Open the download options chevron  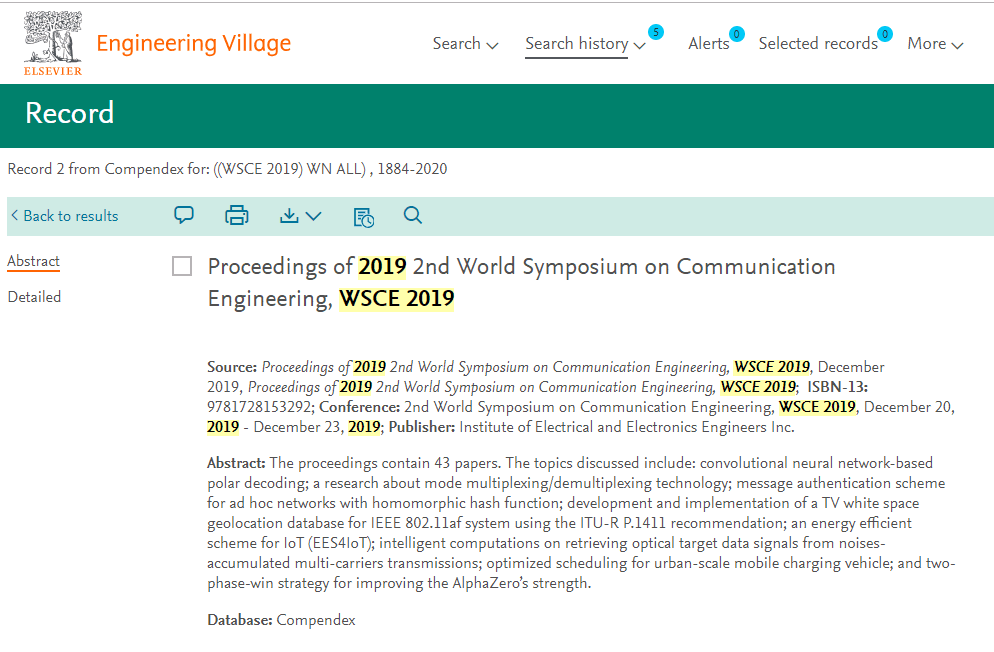tap(313, 215)
